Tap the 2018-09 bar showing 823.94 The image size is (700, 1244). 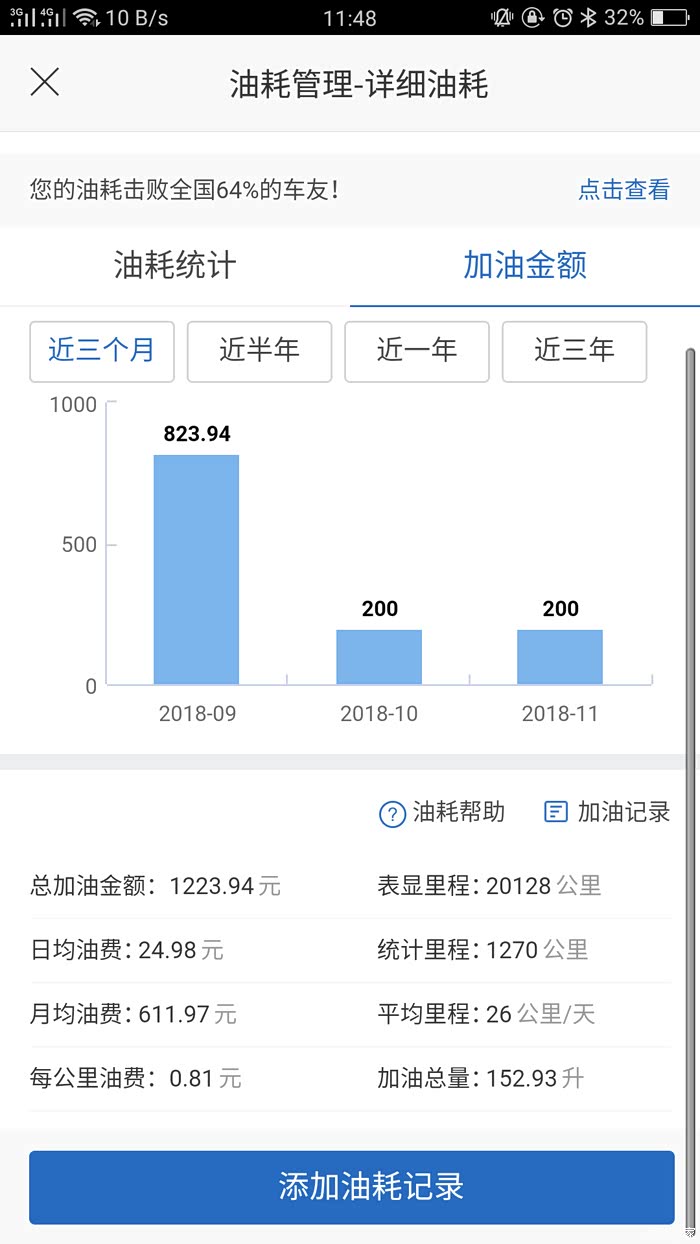pos(196,570)
